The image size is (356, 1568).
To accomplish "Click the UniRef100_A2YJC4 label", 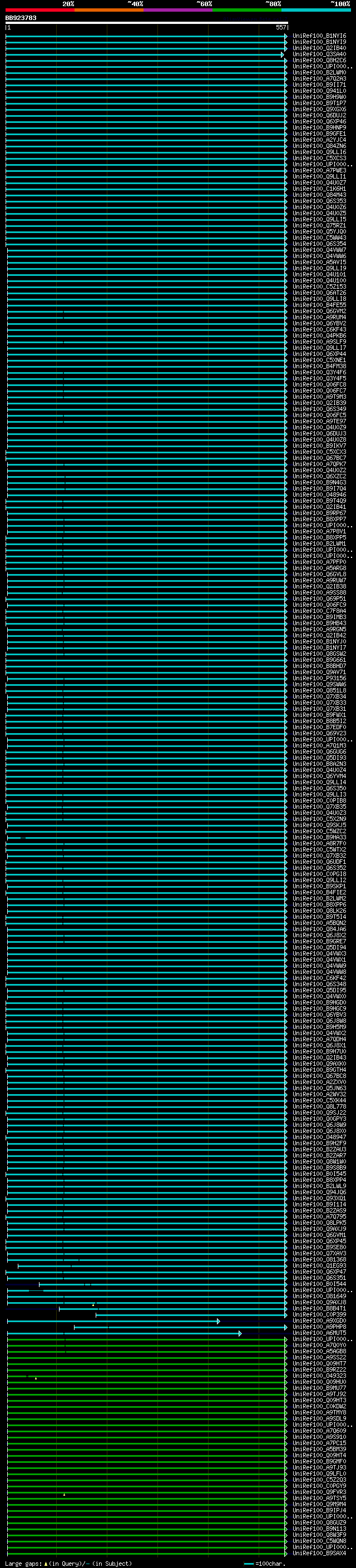I will pyautogui.click(x=319, y=140).
